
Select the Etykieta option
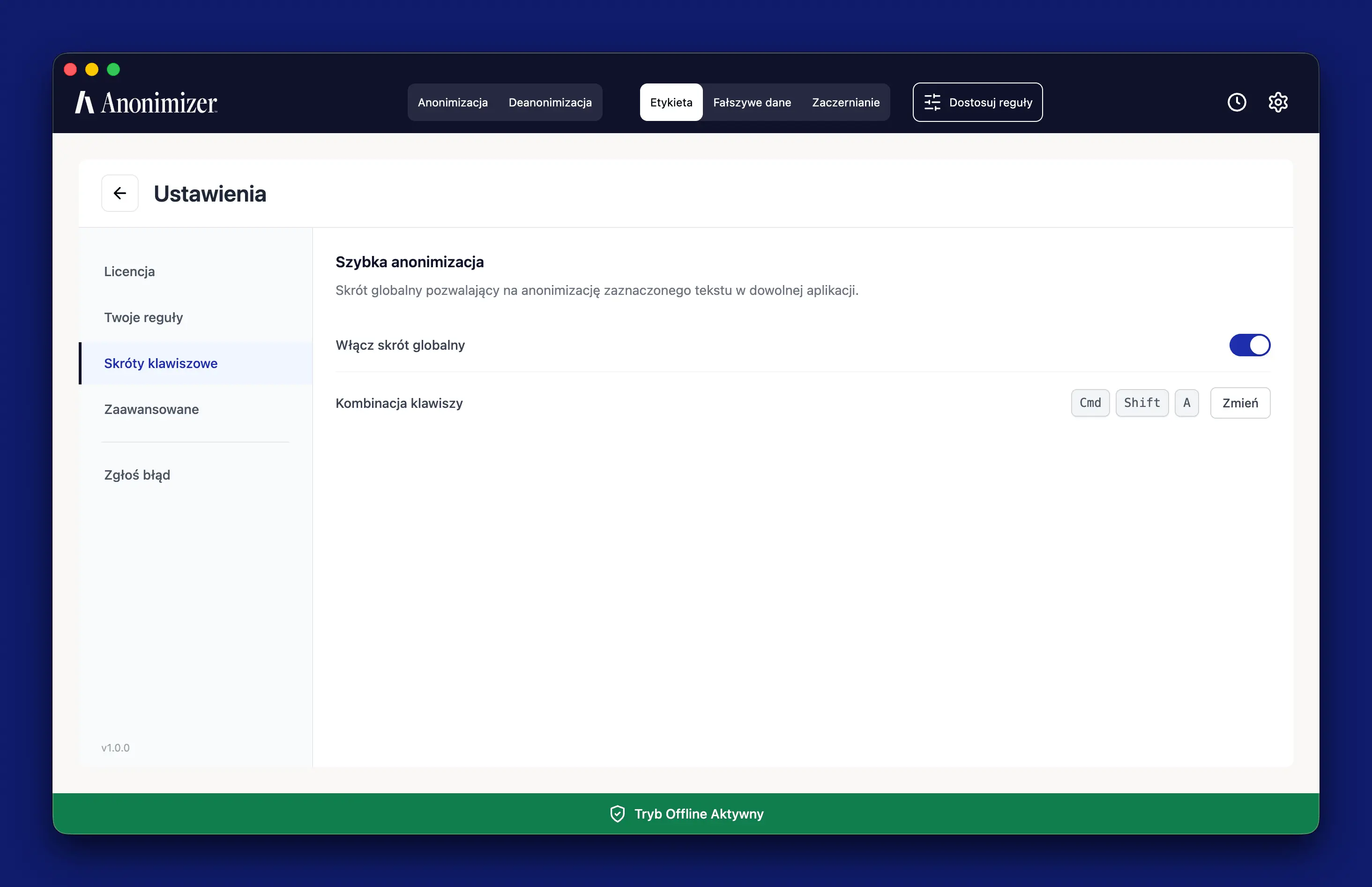(x=671, y=102)
